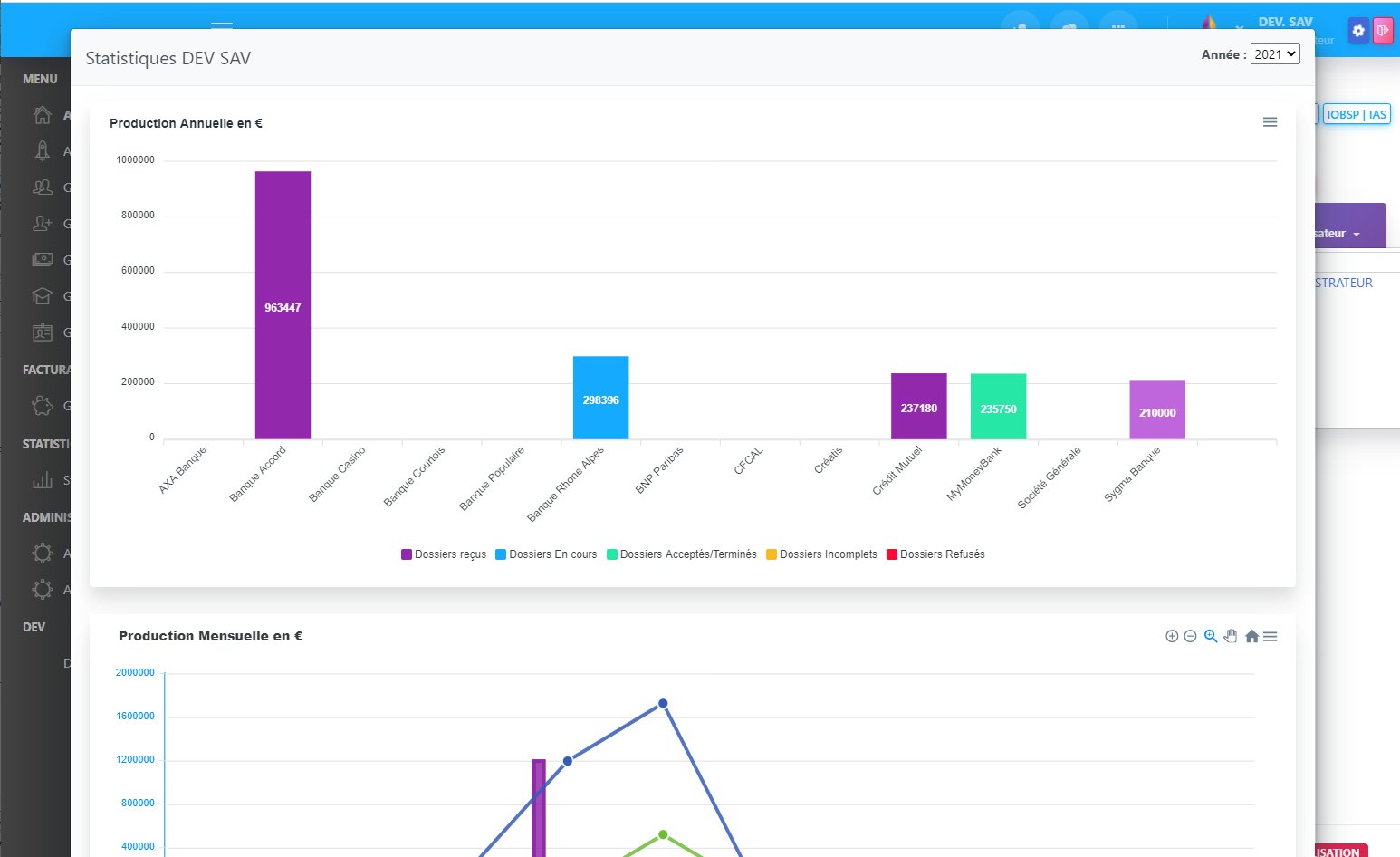
Task: Click the IOBSP | IAS badge button
Action: [x=1357, y=114]
